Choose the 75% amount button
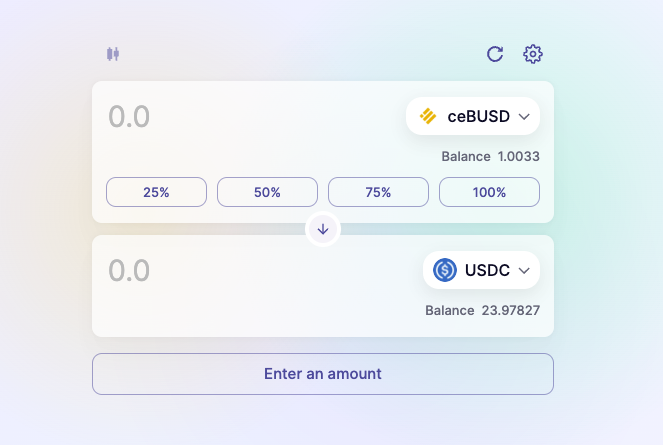663x445 pixels. point(378,192)
